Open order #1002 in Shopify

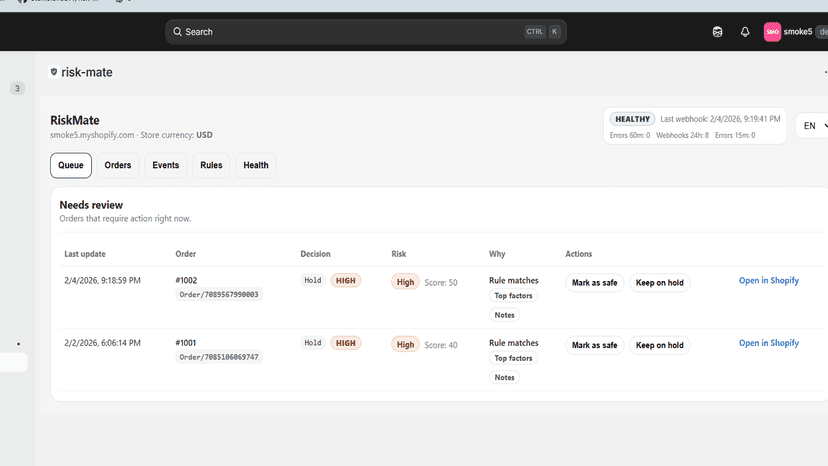coord(769,281)
